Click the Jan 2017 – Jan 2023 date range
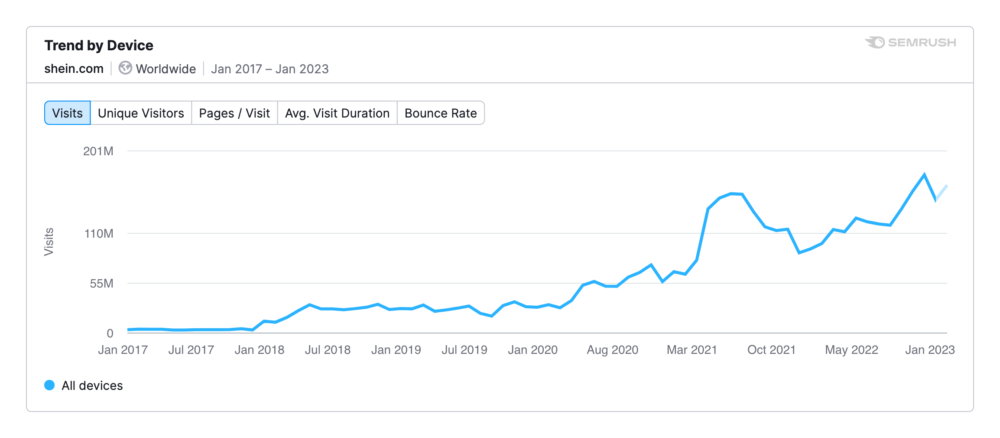 click(270, 69)
